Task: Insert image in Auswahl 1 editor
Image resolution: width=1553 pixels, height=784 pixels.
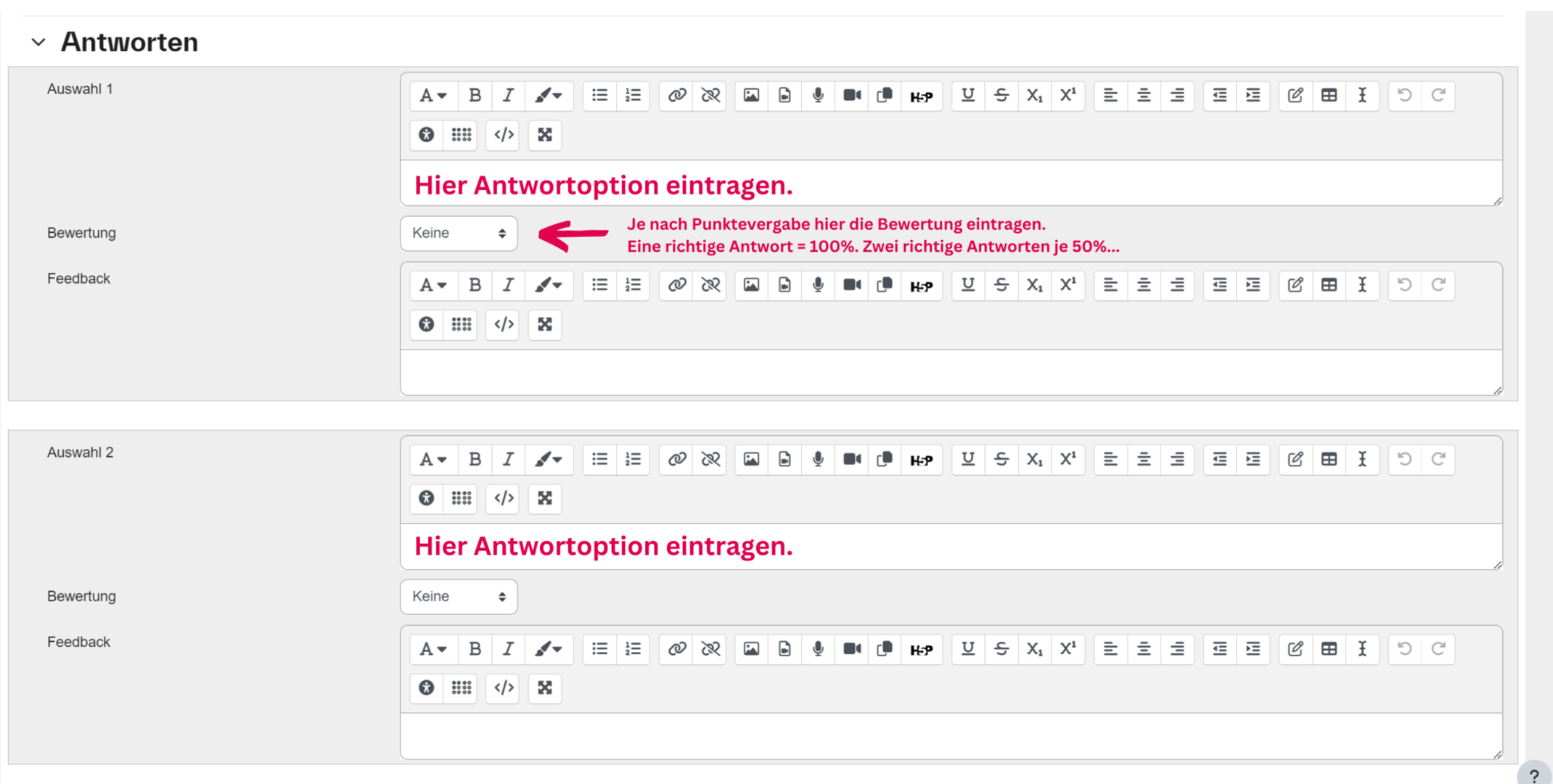Action: click(x=751, y=95)
